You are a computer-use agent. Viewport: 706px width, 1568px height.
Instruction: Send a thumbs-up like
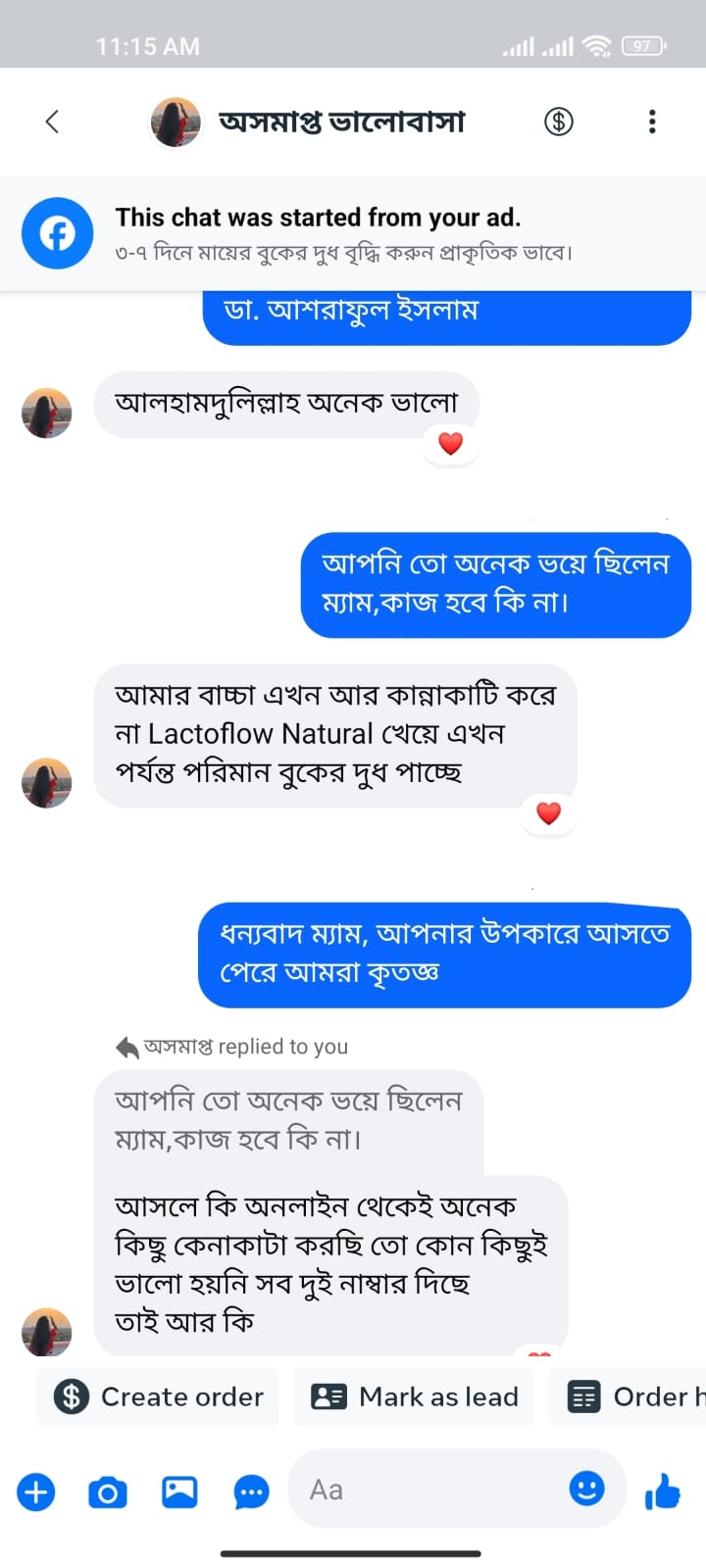click(x=663, y=1493)
